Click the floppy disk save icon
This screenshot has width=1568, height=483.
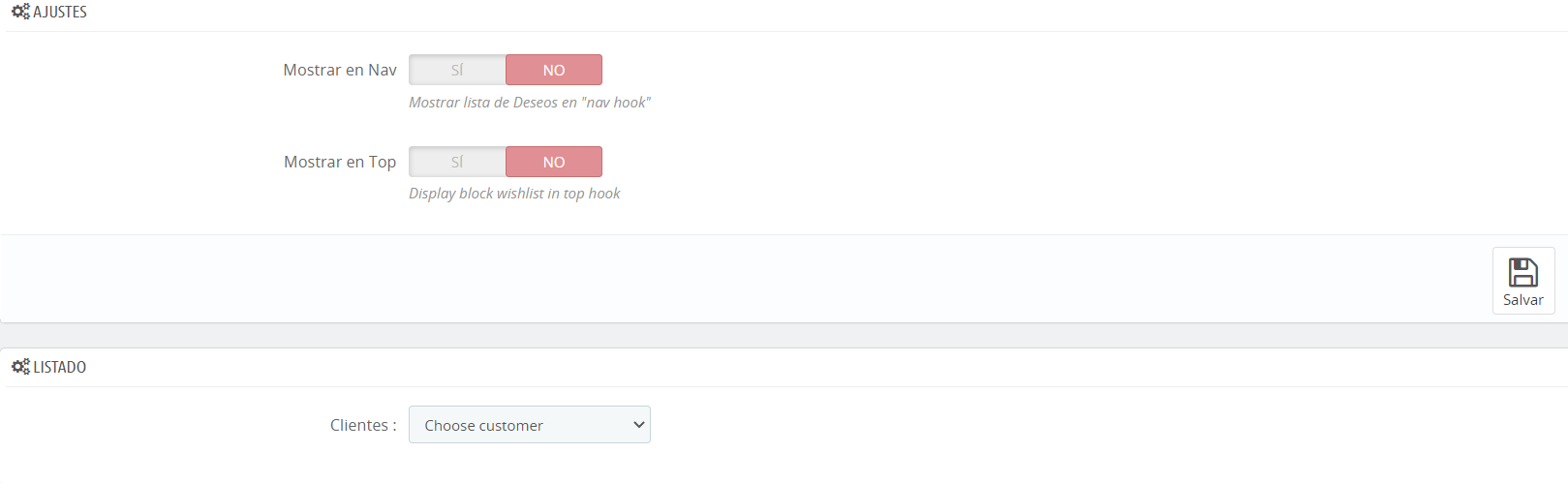point(1523,272)
